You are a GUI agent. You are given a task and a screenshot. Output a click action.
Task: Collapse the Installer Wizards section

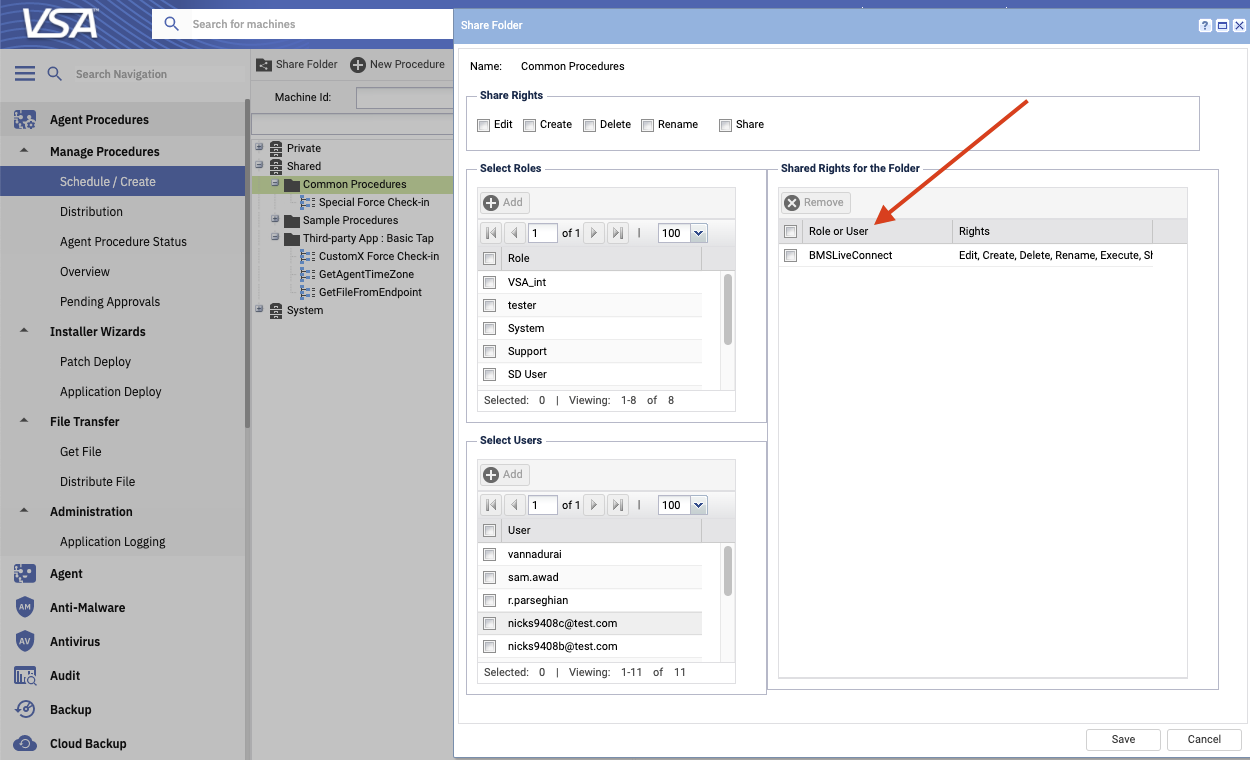24,331
